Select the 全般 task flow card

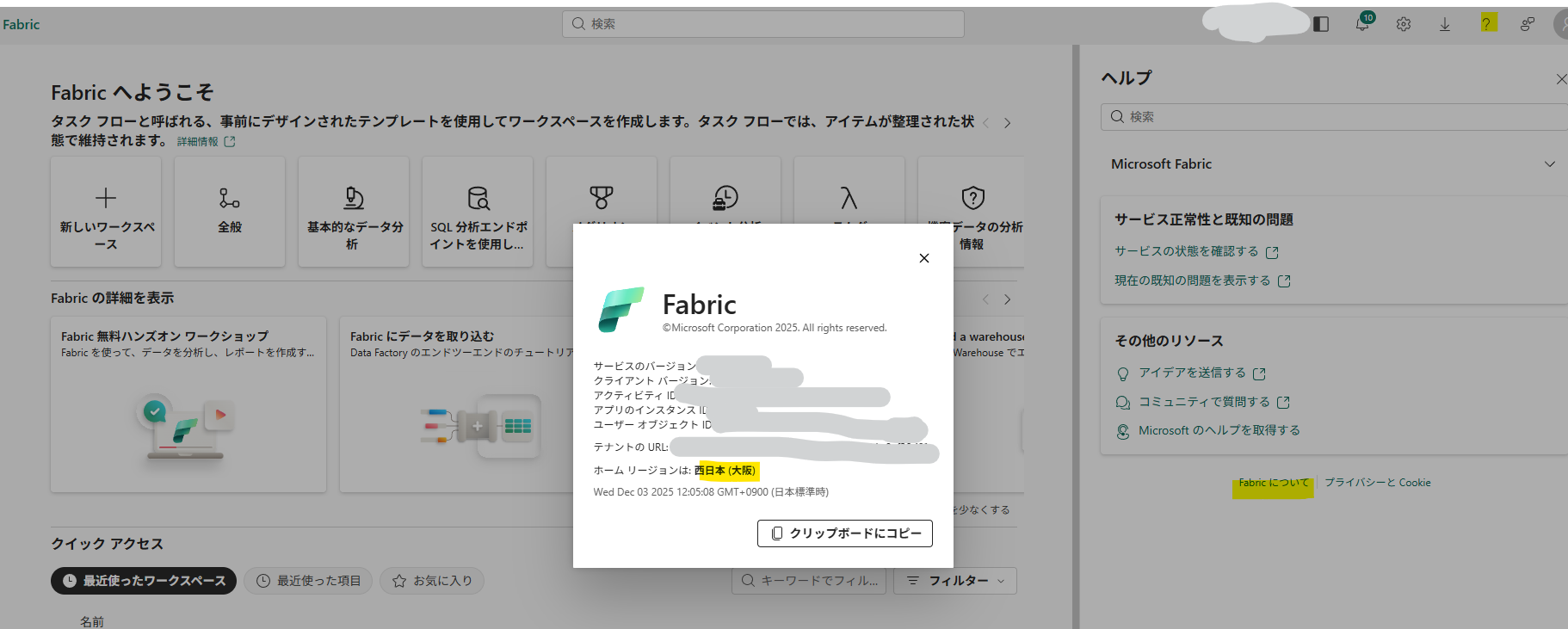[x=230, y=212]
